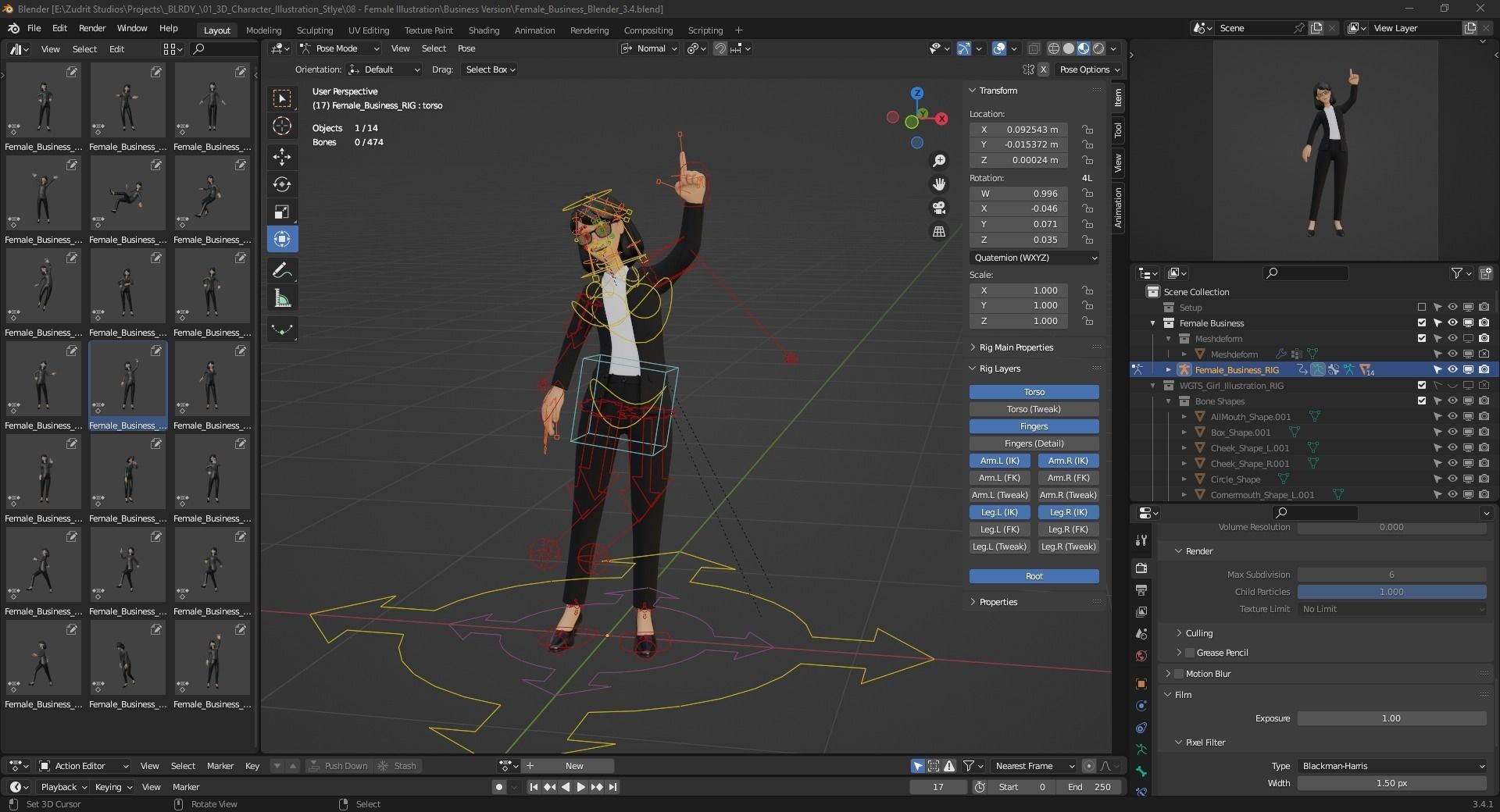1500x812 pixels.
Task: Toggle the Fingers (Detail) rig layer
Action: 1034,443
